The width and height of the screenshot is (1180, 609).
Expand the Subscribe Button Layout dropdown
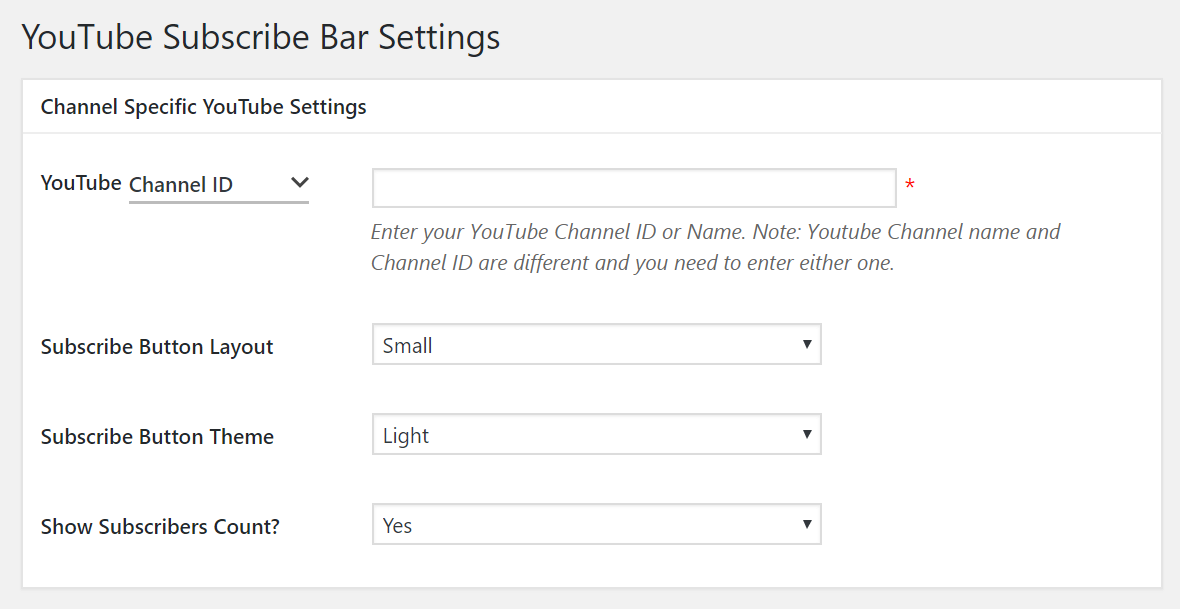[x=596, y=344]
